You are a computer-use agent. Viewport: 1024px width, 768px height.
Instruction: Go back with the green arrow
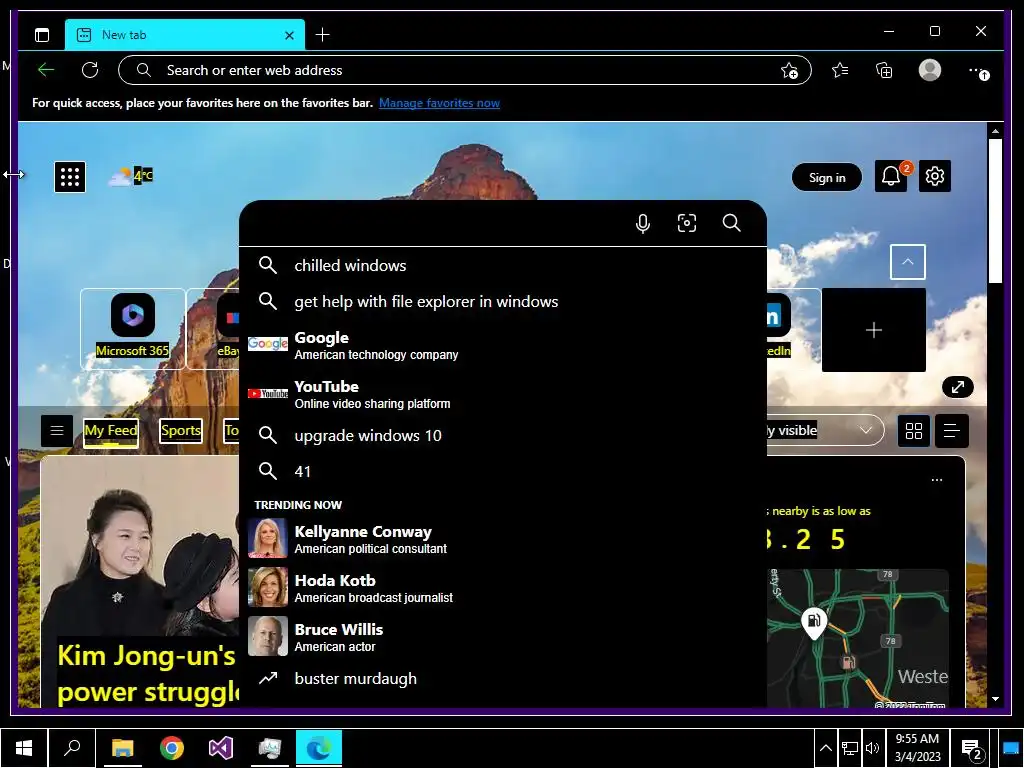46,70
